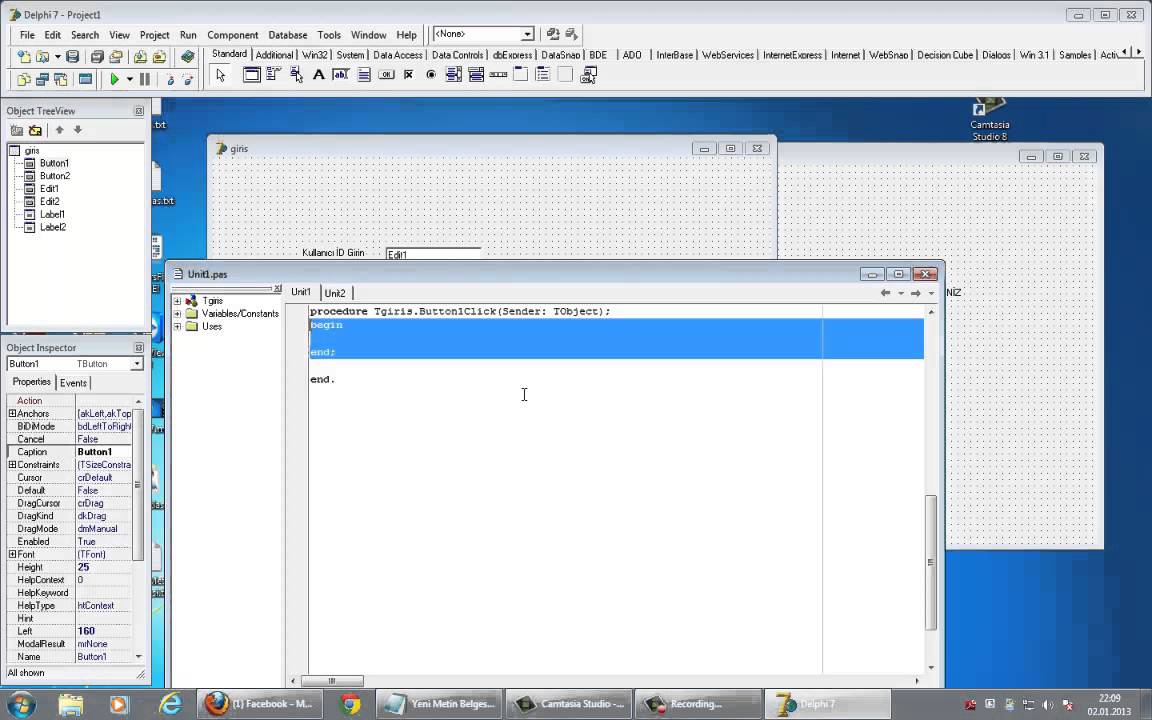Select the RadioButton component icon
Viewport: 1152px width, 720px height.
point(431,74)
